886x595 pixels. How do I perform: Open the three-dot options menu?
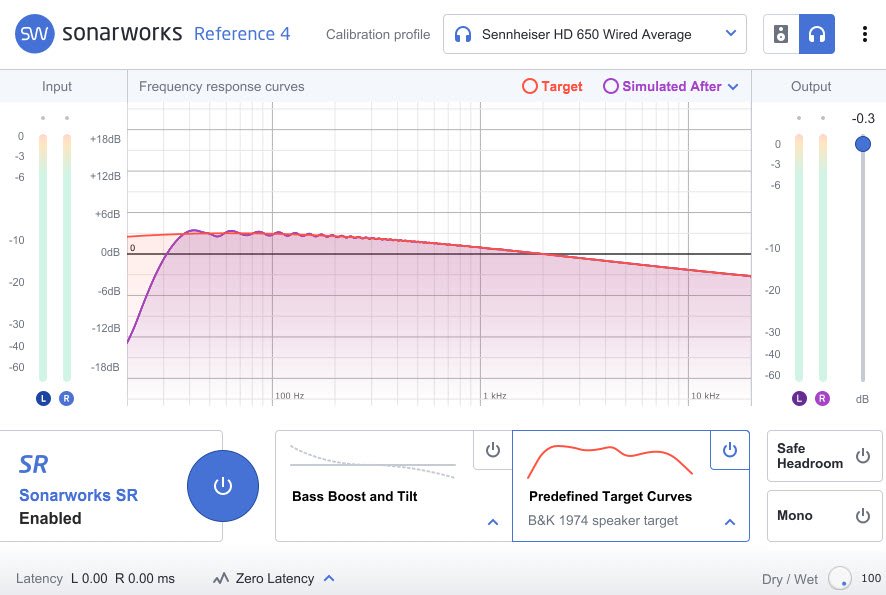pyautogui.click(x=864, y=34)
